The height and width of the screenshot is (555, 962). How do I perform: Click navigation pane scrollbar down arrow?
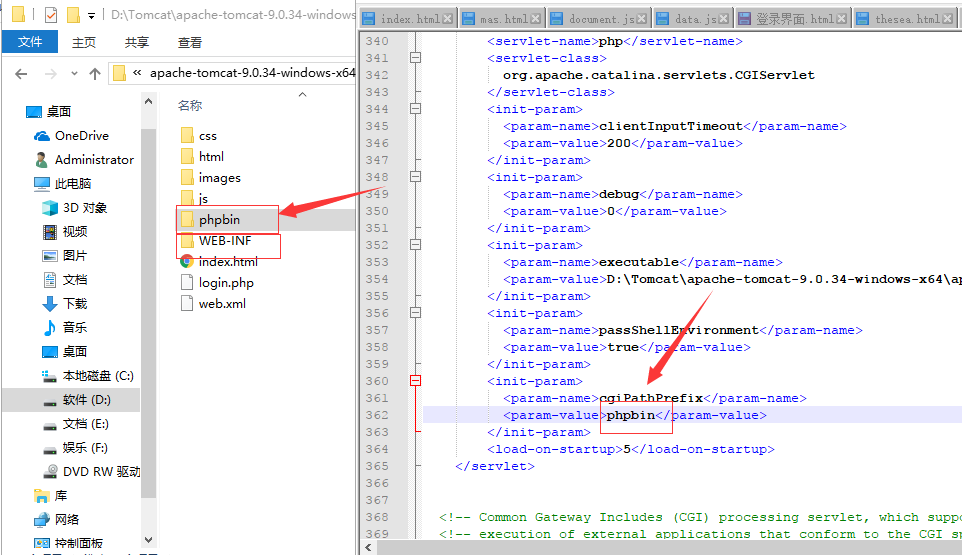[148, 540]
